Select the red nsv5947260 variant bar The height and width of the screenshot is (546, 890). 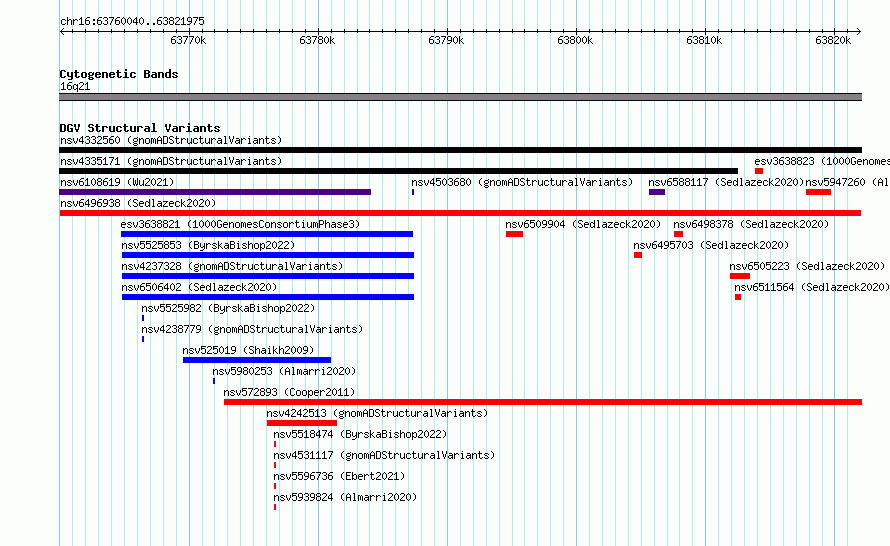click(x=818, y=192)
